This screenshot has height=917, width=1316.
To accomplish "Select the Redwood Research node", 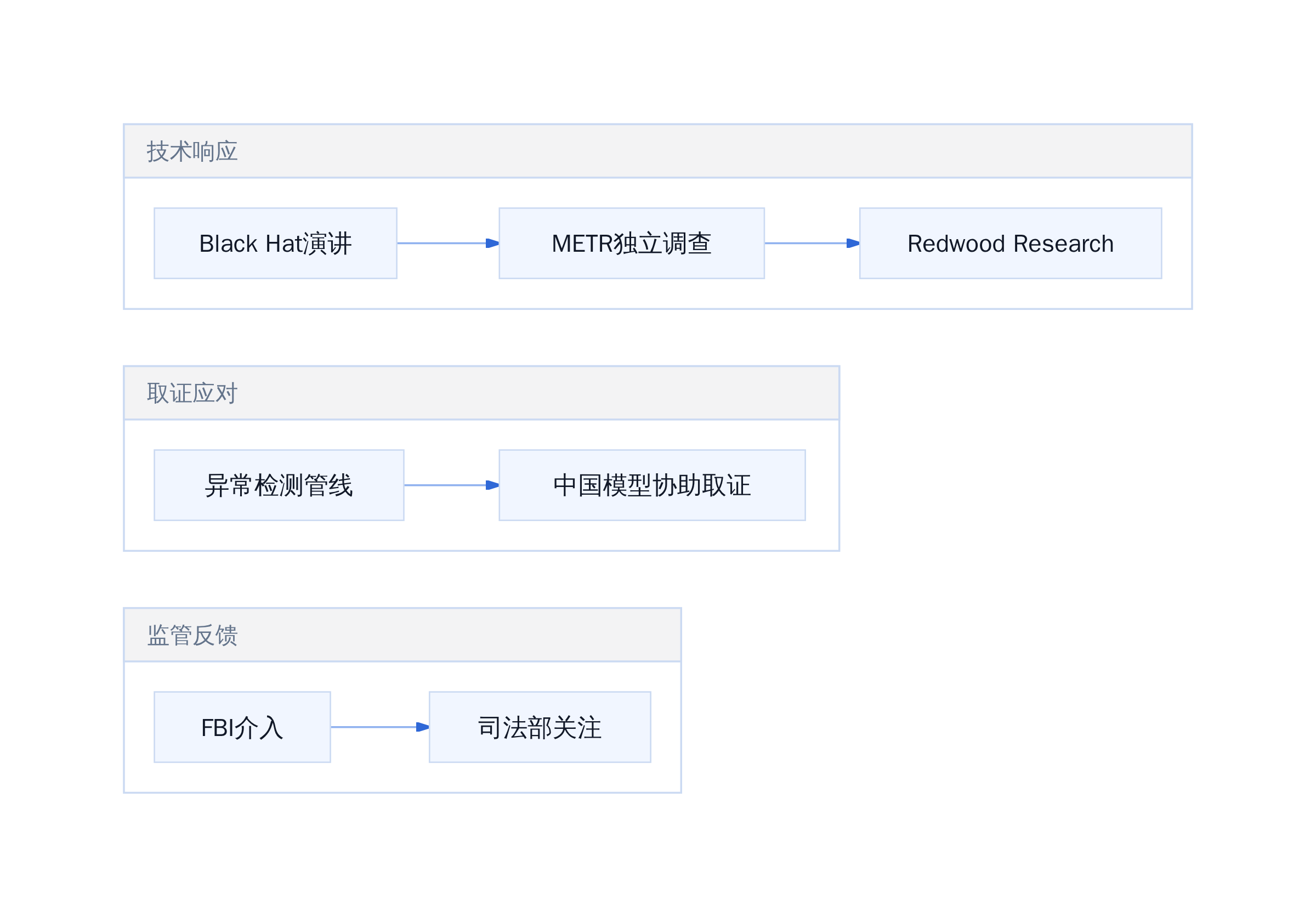I will [1010, 243].
